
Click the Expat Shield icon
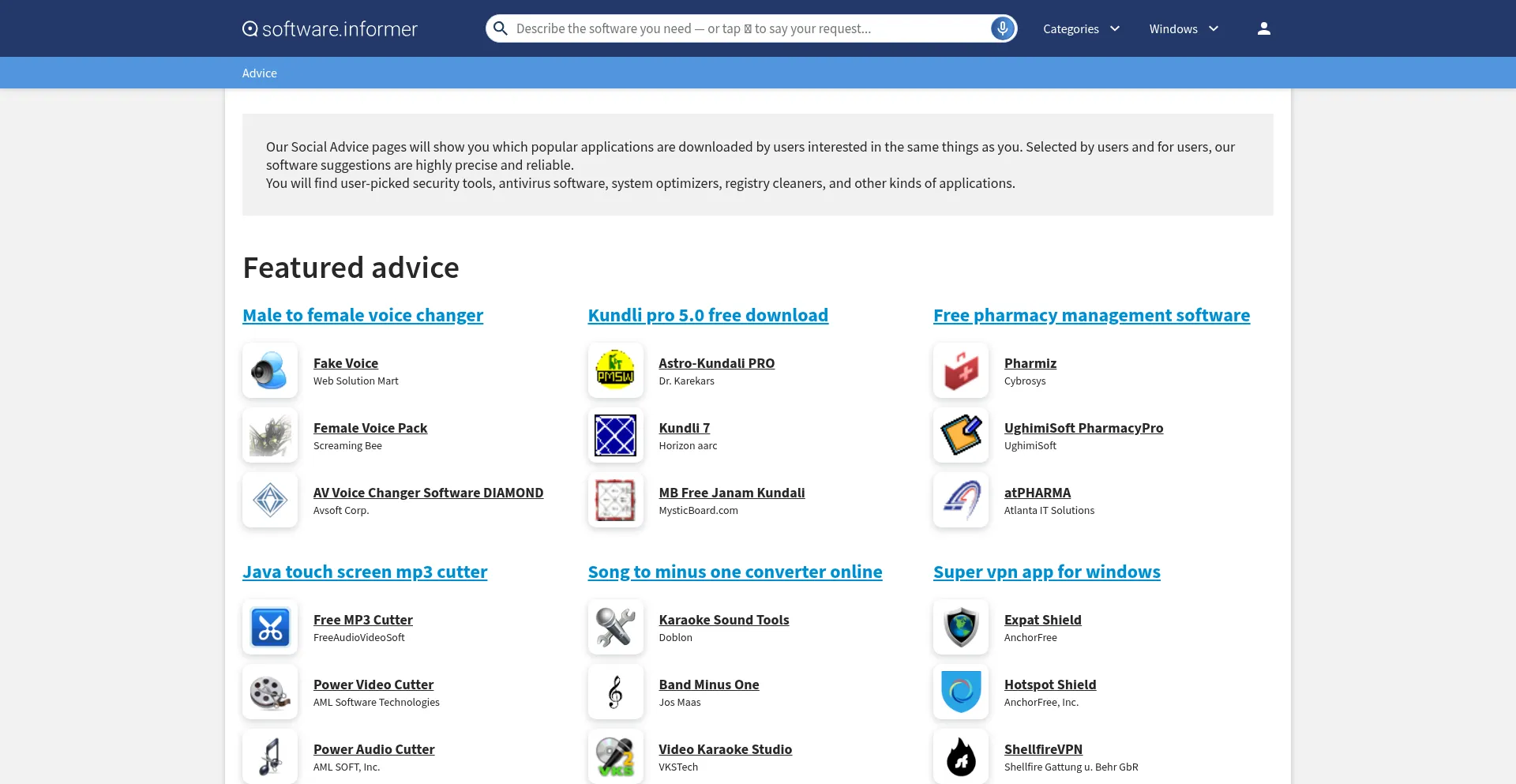click(x=961, y=627)
